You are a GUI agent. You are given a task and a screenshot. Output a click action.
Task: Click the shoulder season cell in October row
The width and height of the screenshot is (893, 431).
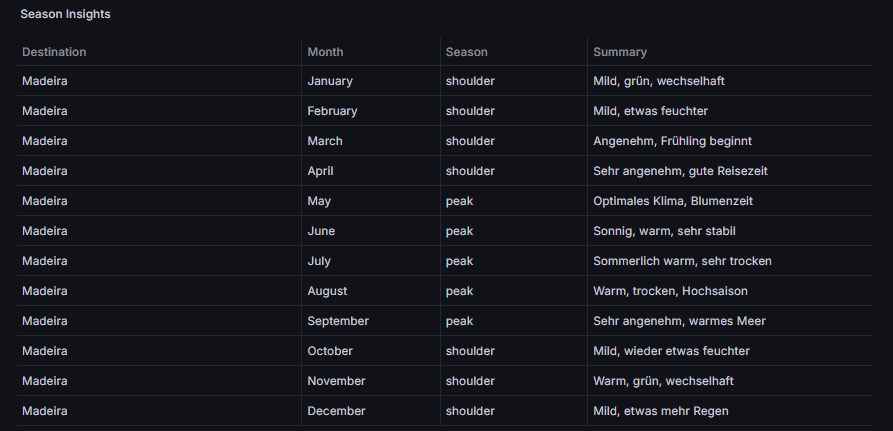470,351
